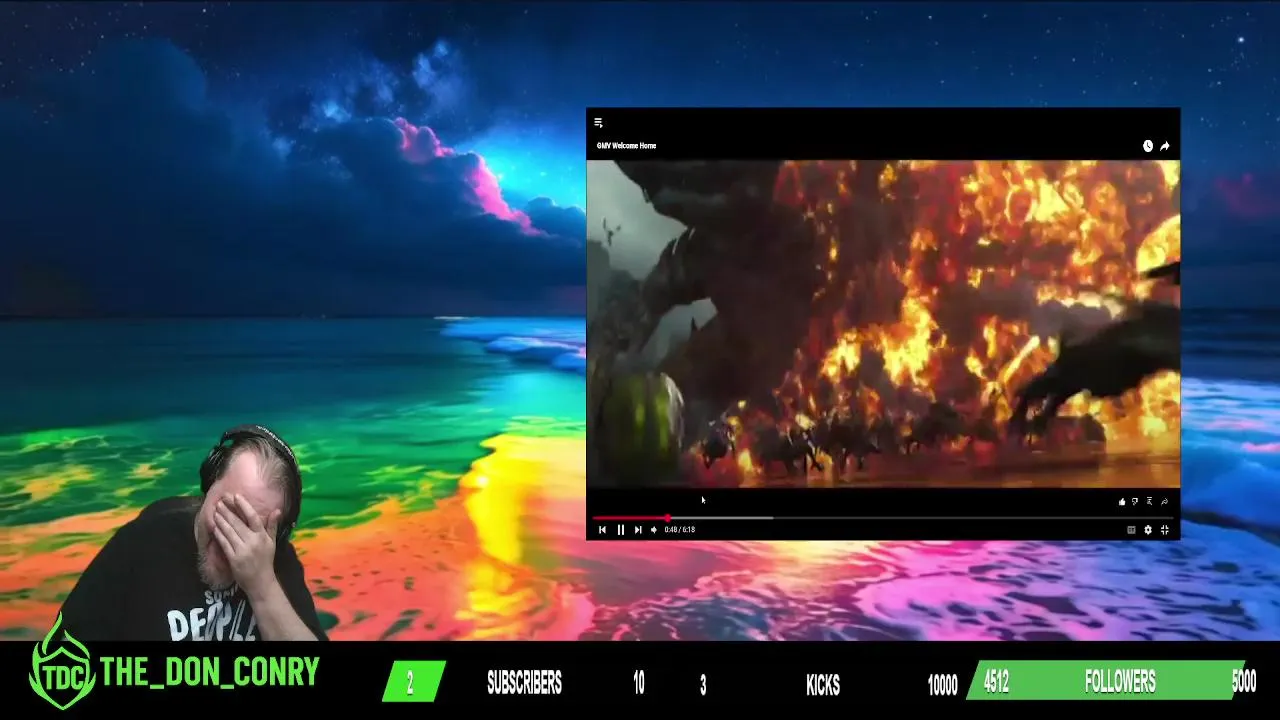The height and width of the screenshot is (720, 1280).
Task: Click the share arrow beside the video title
Action: point(1165,146)
